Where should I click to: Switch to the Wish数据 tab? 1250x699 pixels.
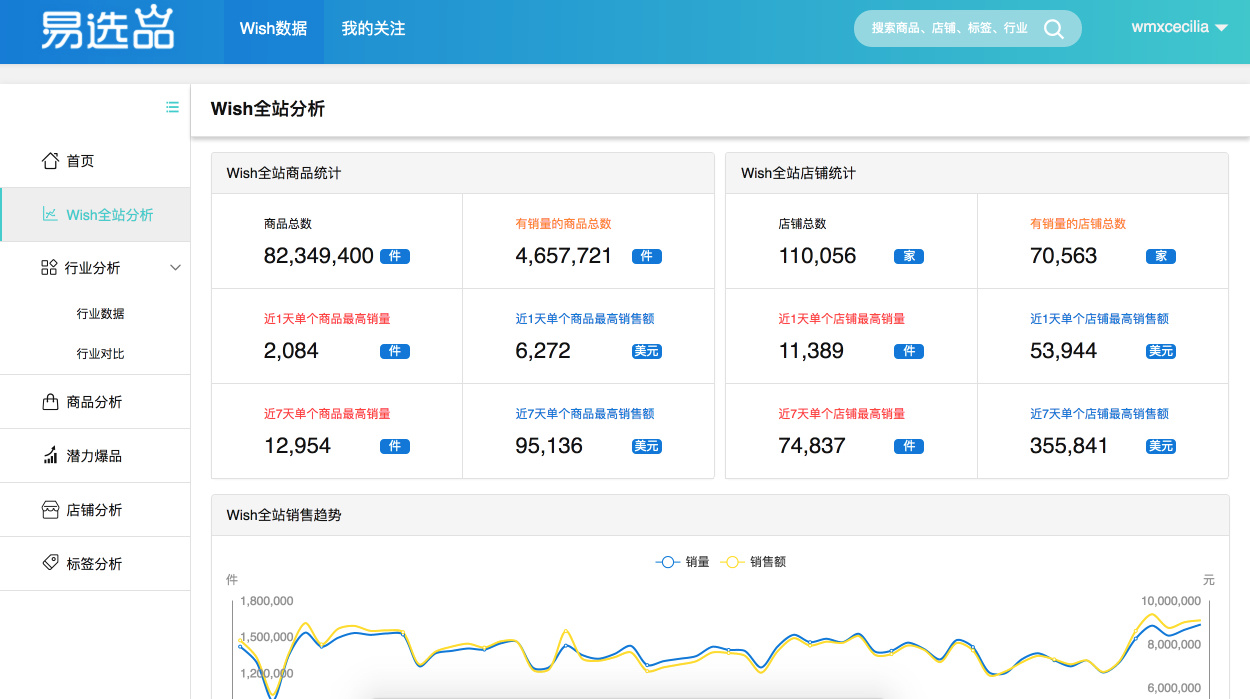(273, 29)
